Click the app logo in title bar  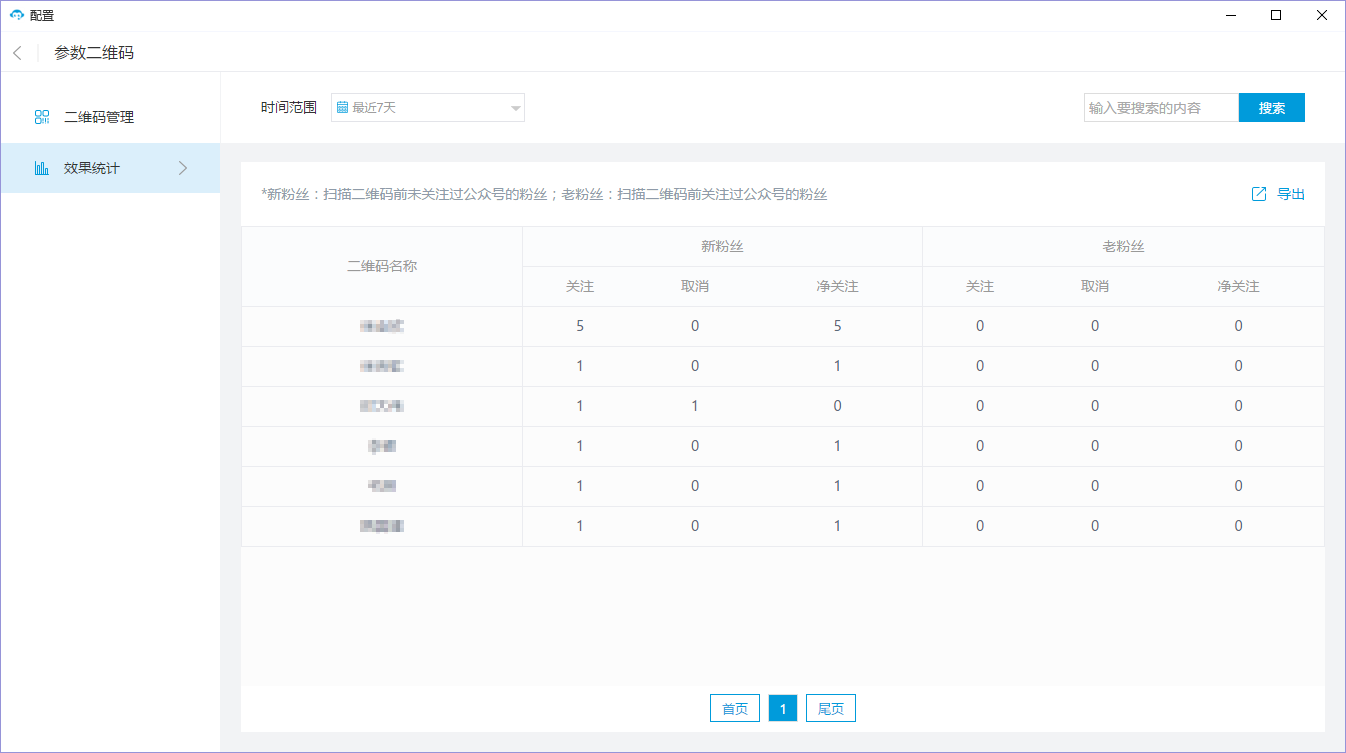(16, 15)
